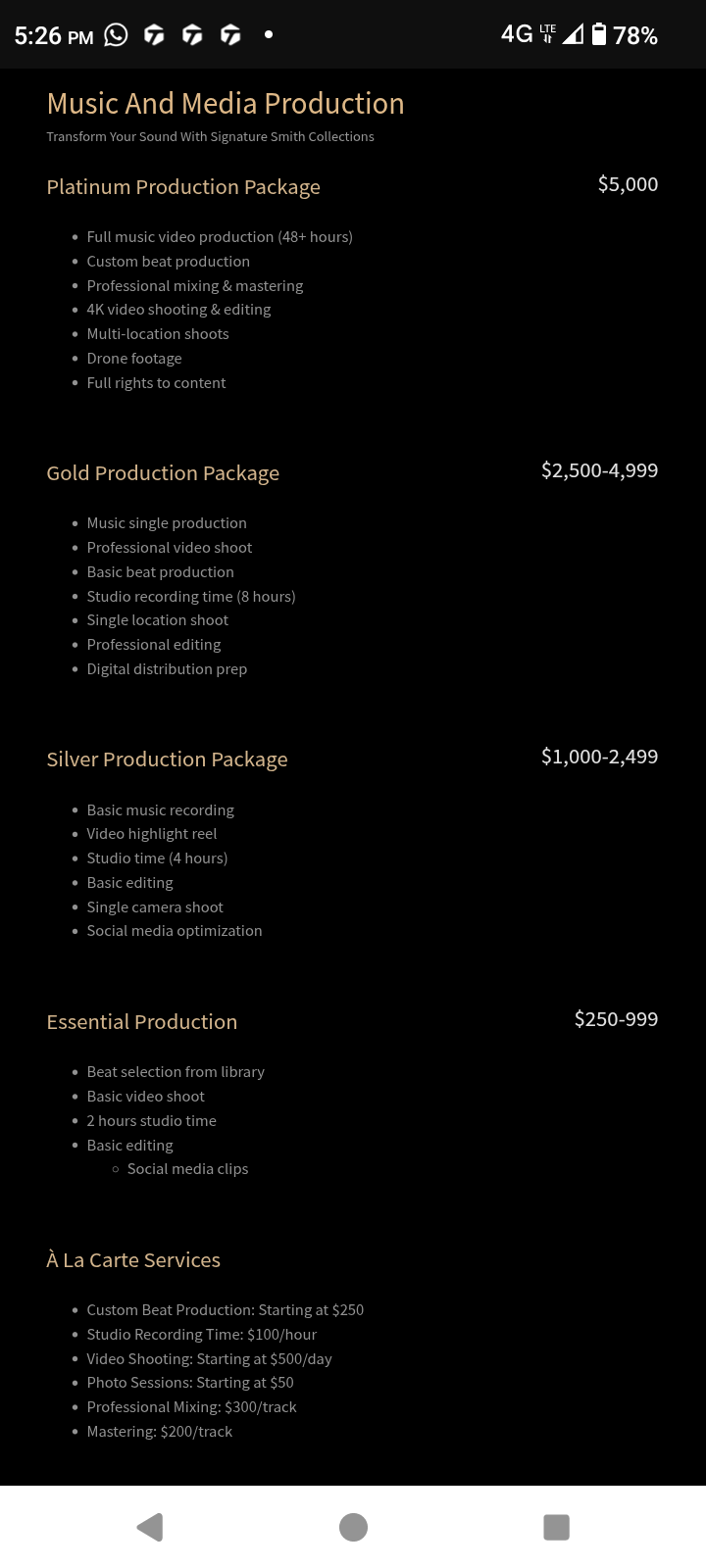706x1568 pixels.
Task: Tap the mobile signal strength icon
Action: pos(573,35)
